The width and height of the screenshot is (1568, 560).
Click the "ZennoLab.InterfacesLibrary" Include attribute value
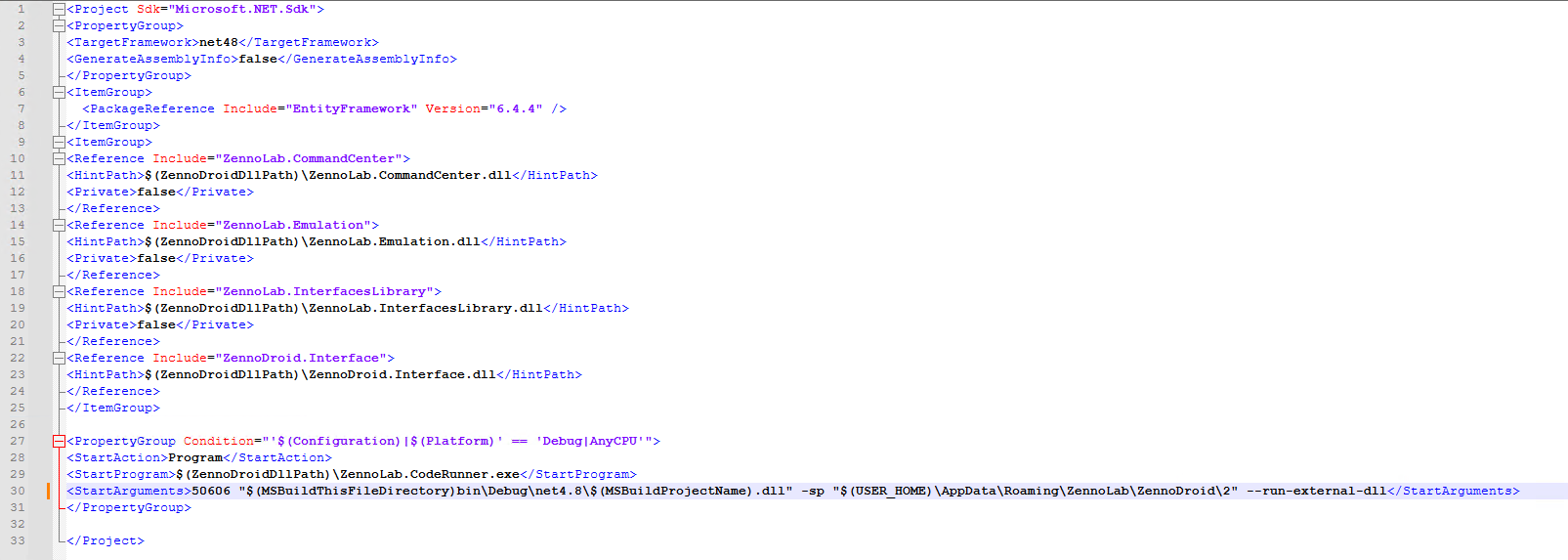pyautogui.click(x=324, y=291)
